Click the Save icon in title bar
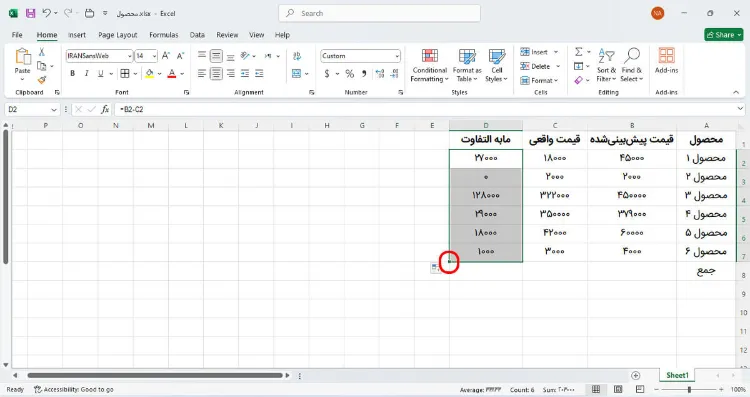 coord(31,13)
